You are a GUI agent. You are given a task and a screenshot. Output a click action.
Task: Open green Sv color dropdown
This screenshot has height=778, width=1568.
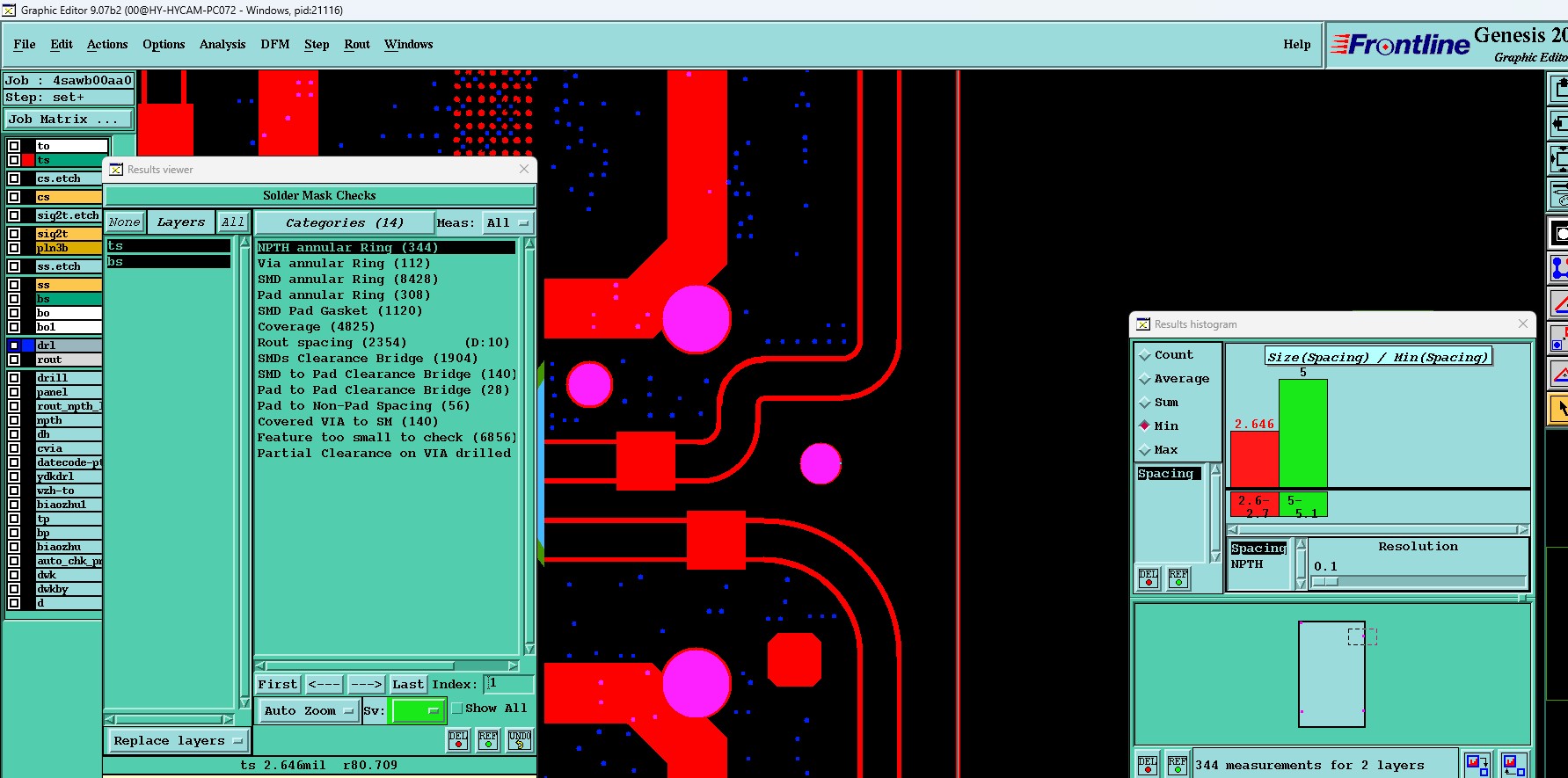[418, 710]
